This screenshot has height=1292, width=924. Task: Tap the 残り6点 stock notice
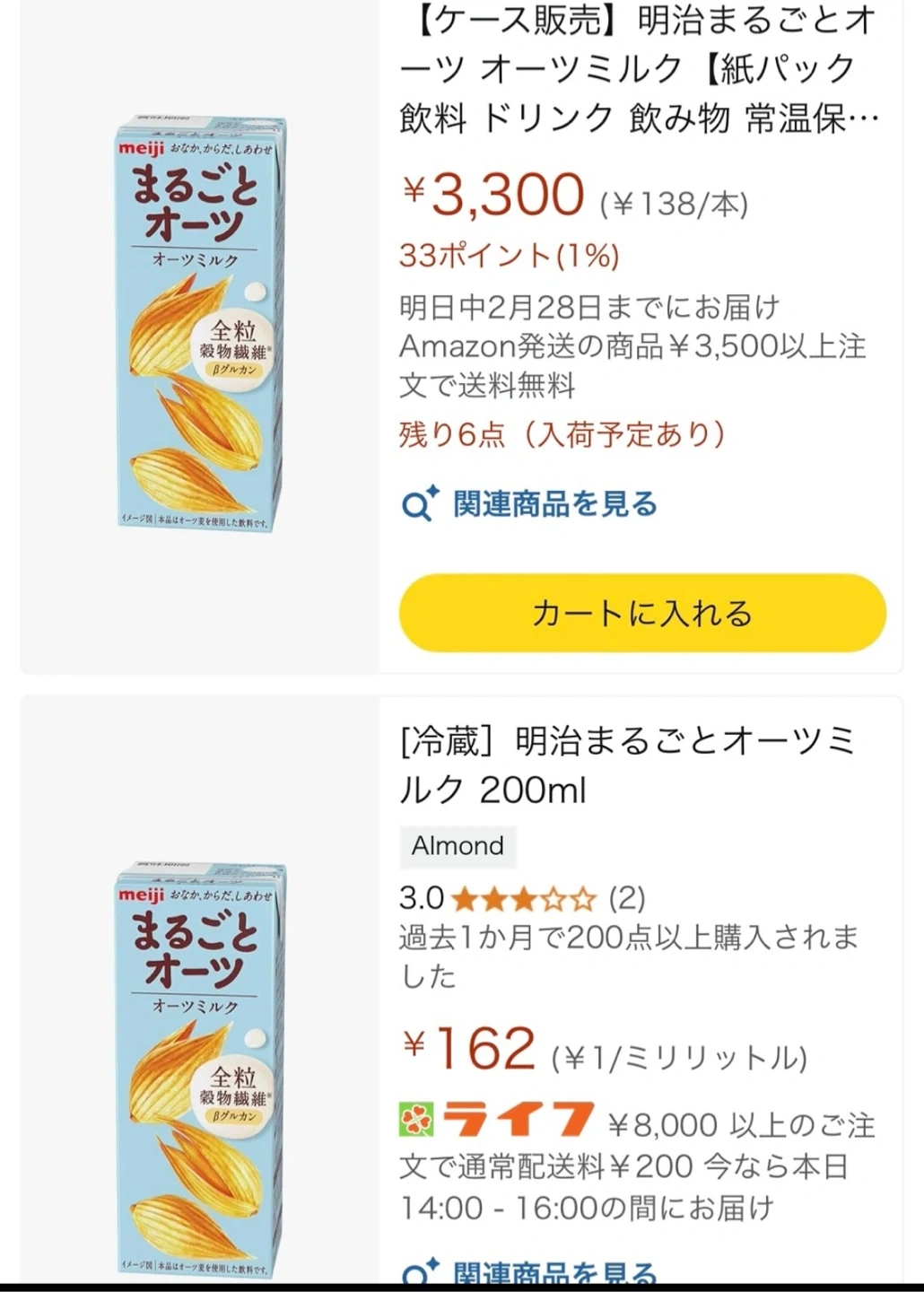click(562, 435)
